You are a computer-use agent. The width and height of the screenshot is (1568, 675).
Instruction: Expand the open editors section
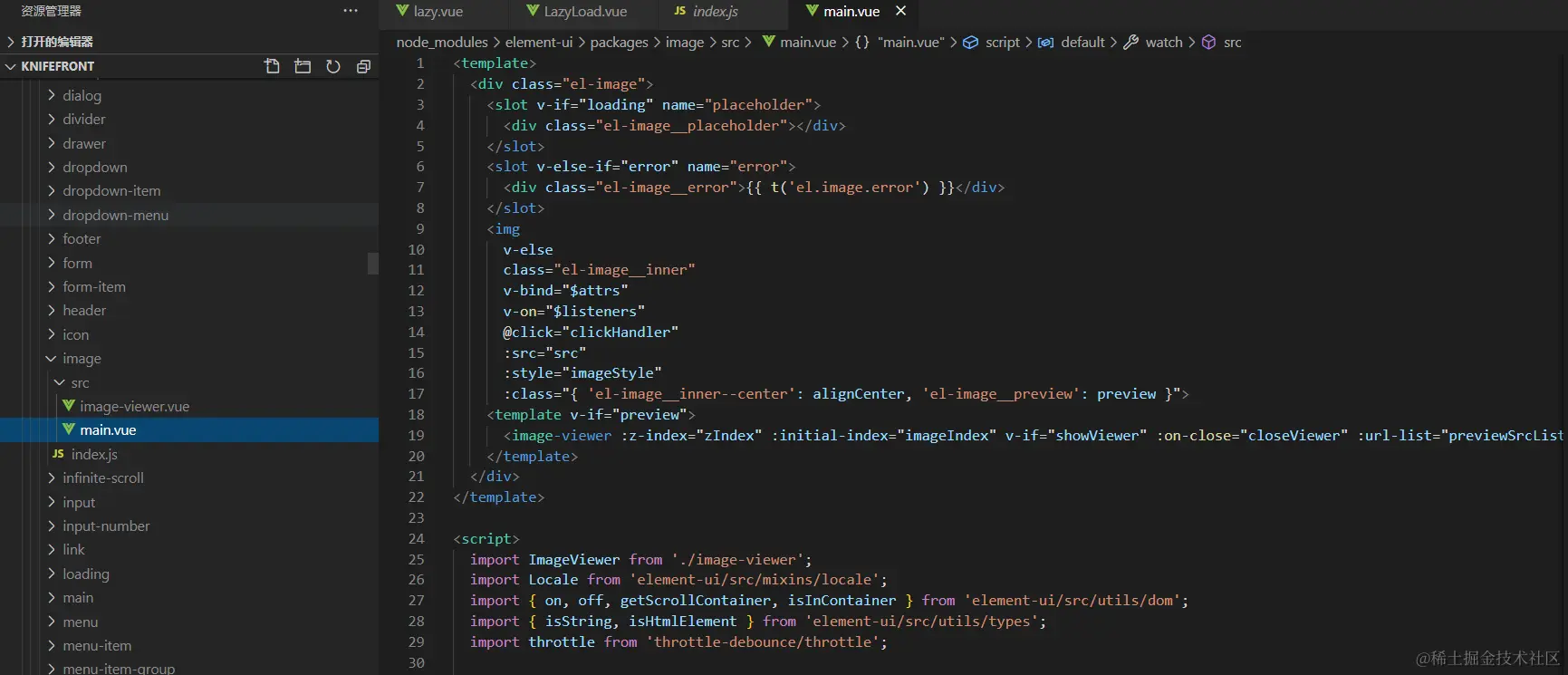pyautogui.click(x=56, y=42)
